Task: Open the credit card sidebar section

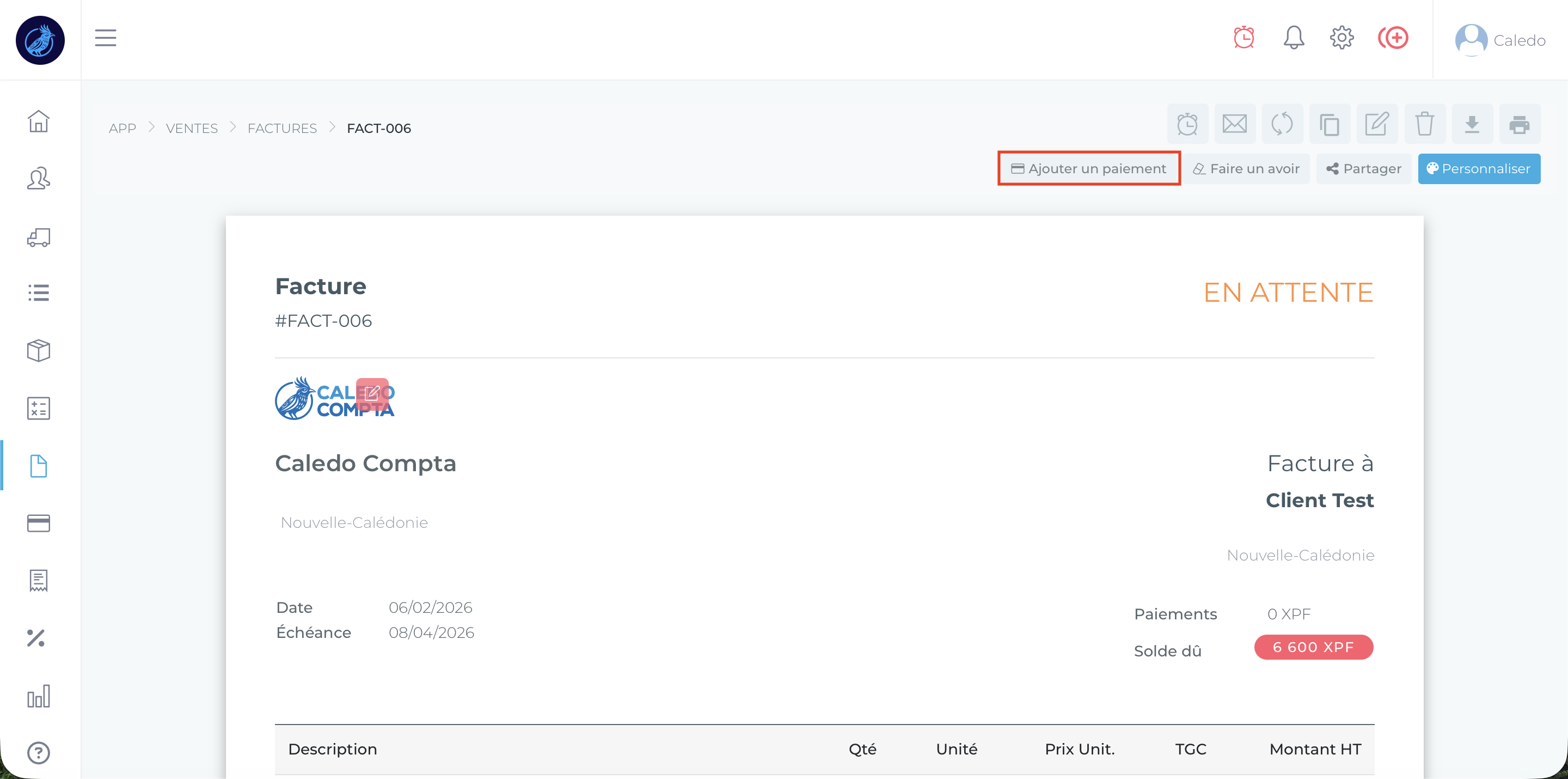Action: click(x=38, y=523)
